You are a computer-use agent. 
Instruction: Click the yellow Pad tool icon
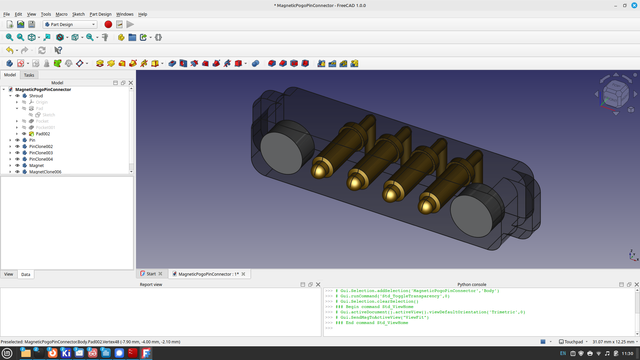point(100,63)
